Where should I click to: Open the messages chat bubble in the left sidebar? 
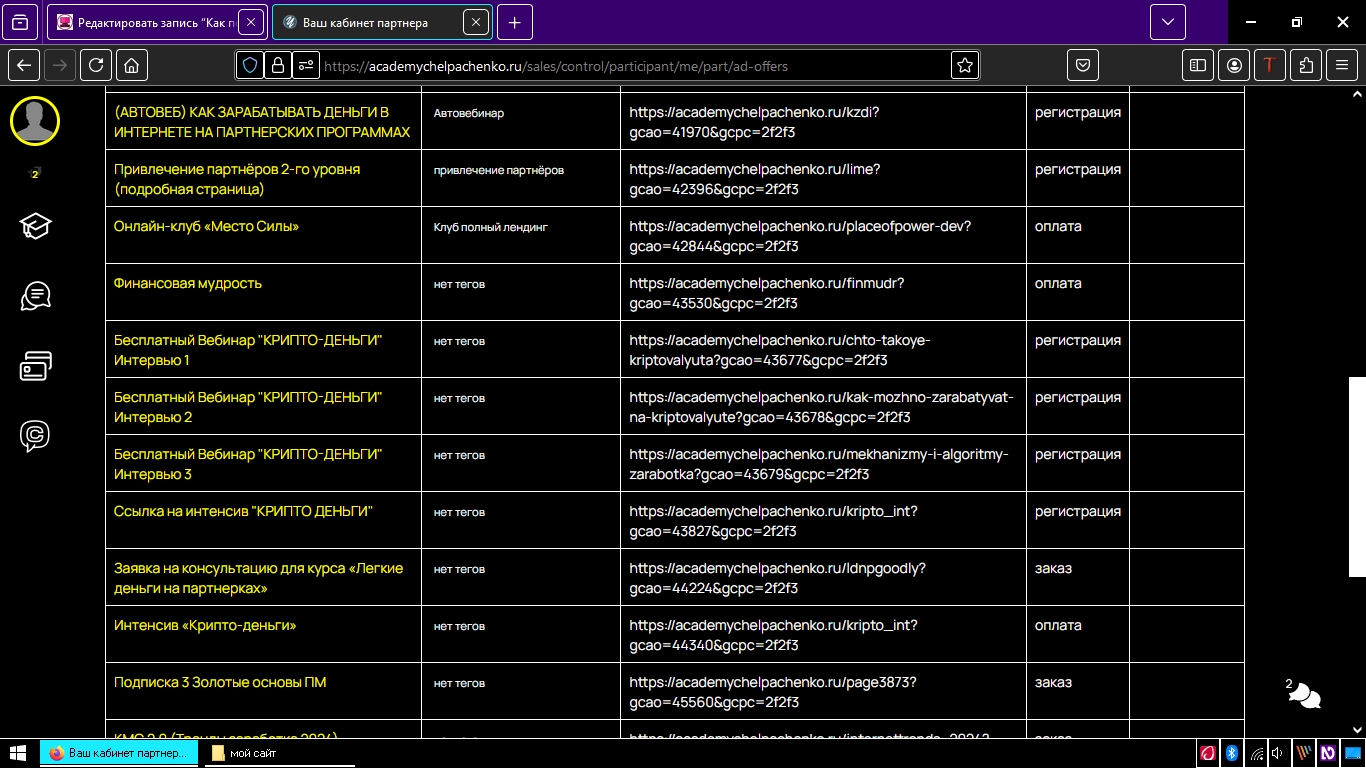click(35, 296)
